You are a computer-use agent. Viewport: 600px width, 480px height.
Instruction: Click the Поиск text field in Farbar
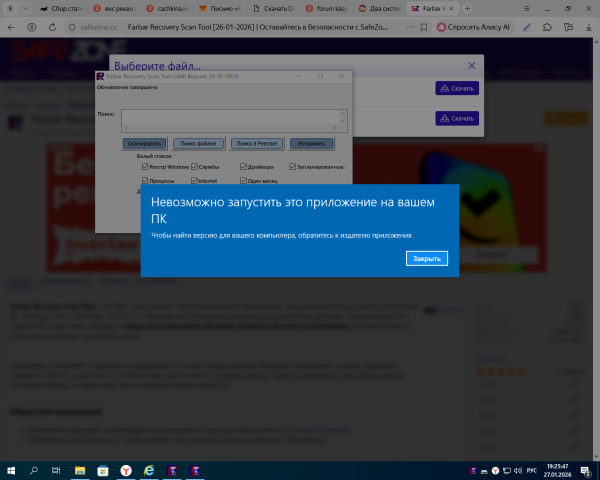click(231, 117)
